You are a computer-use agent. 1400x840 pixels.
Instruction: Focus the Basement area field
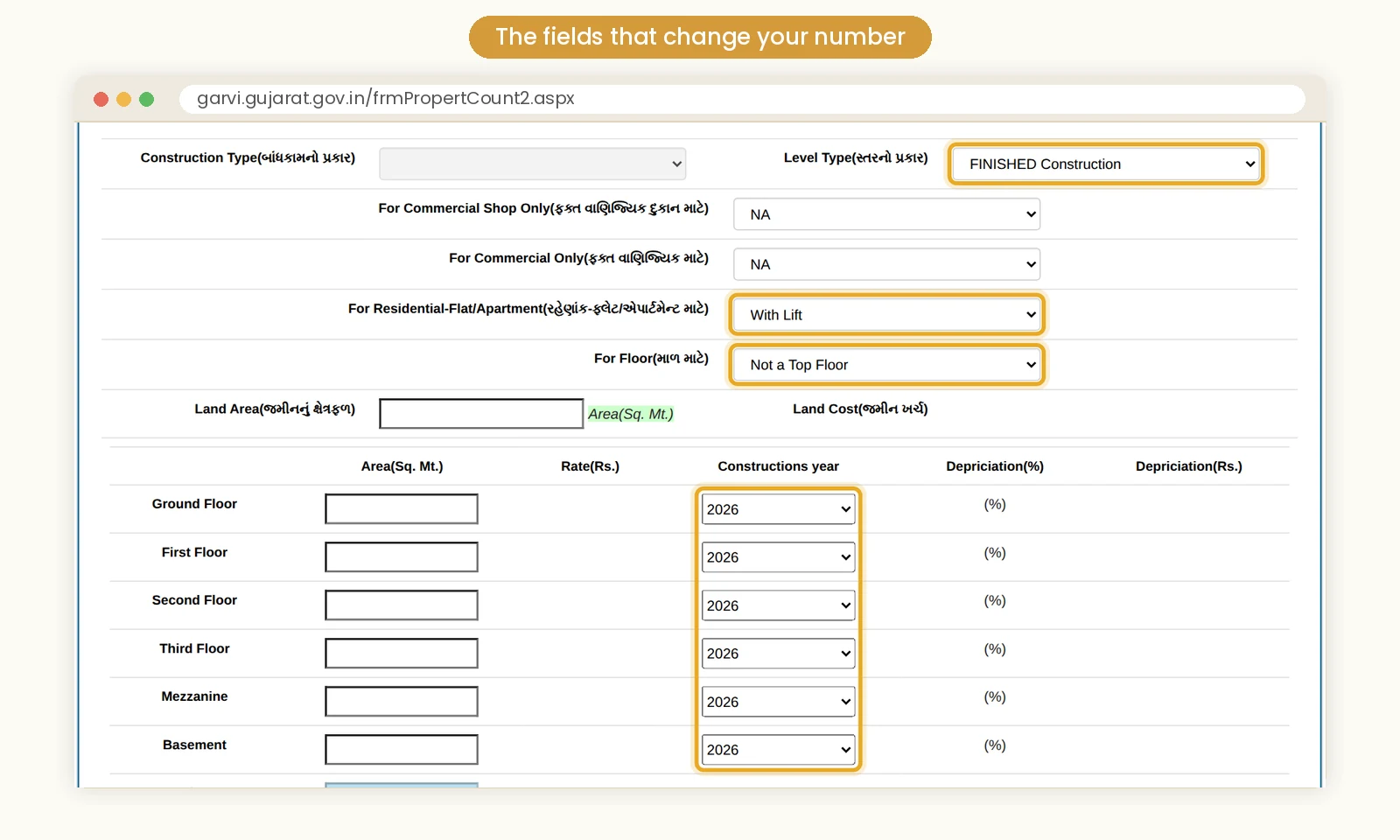(402, 750)
